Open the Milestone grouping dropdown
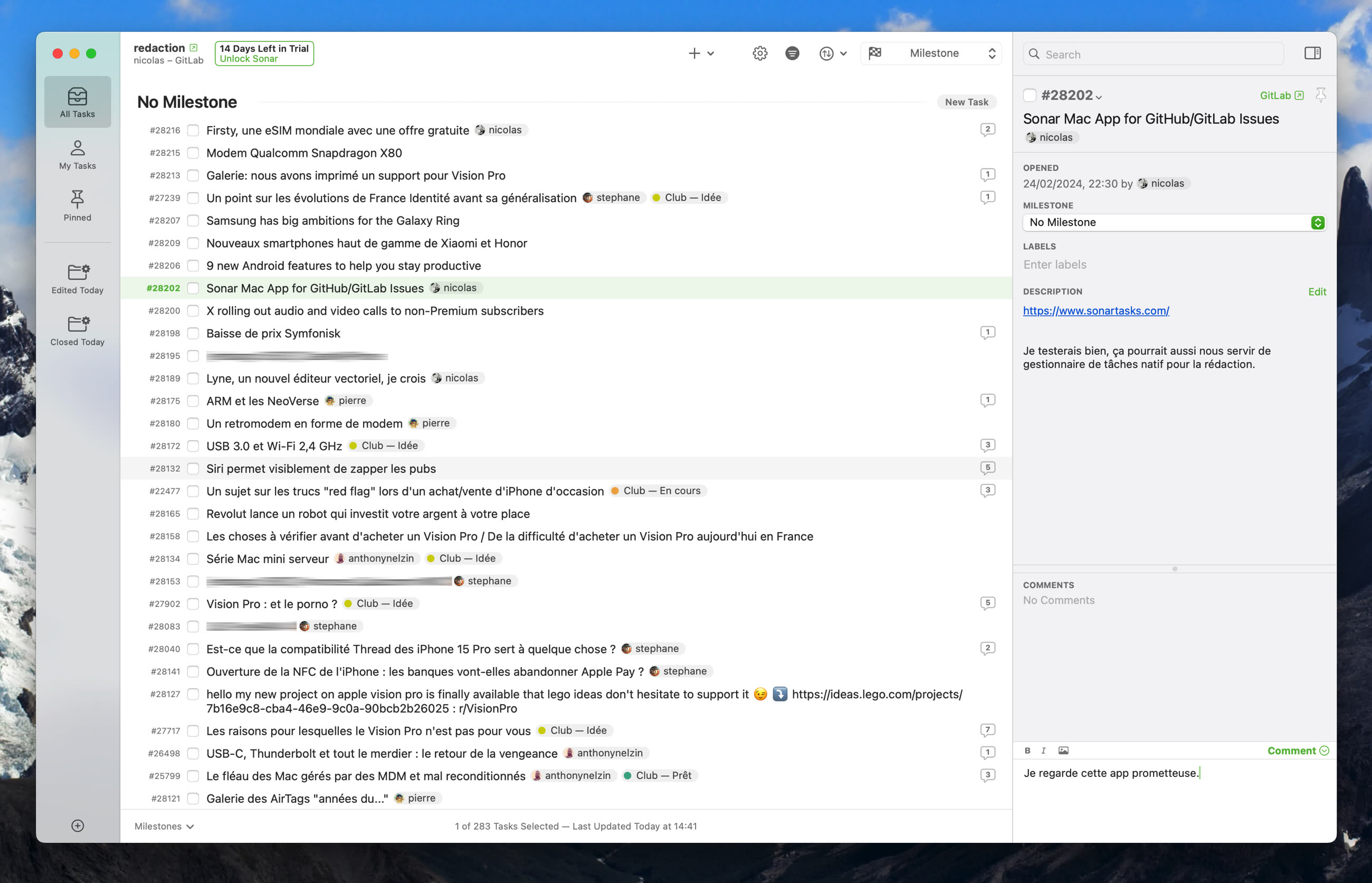Viewport: 1372px width, 883px height. 931,53
